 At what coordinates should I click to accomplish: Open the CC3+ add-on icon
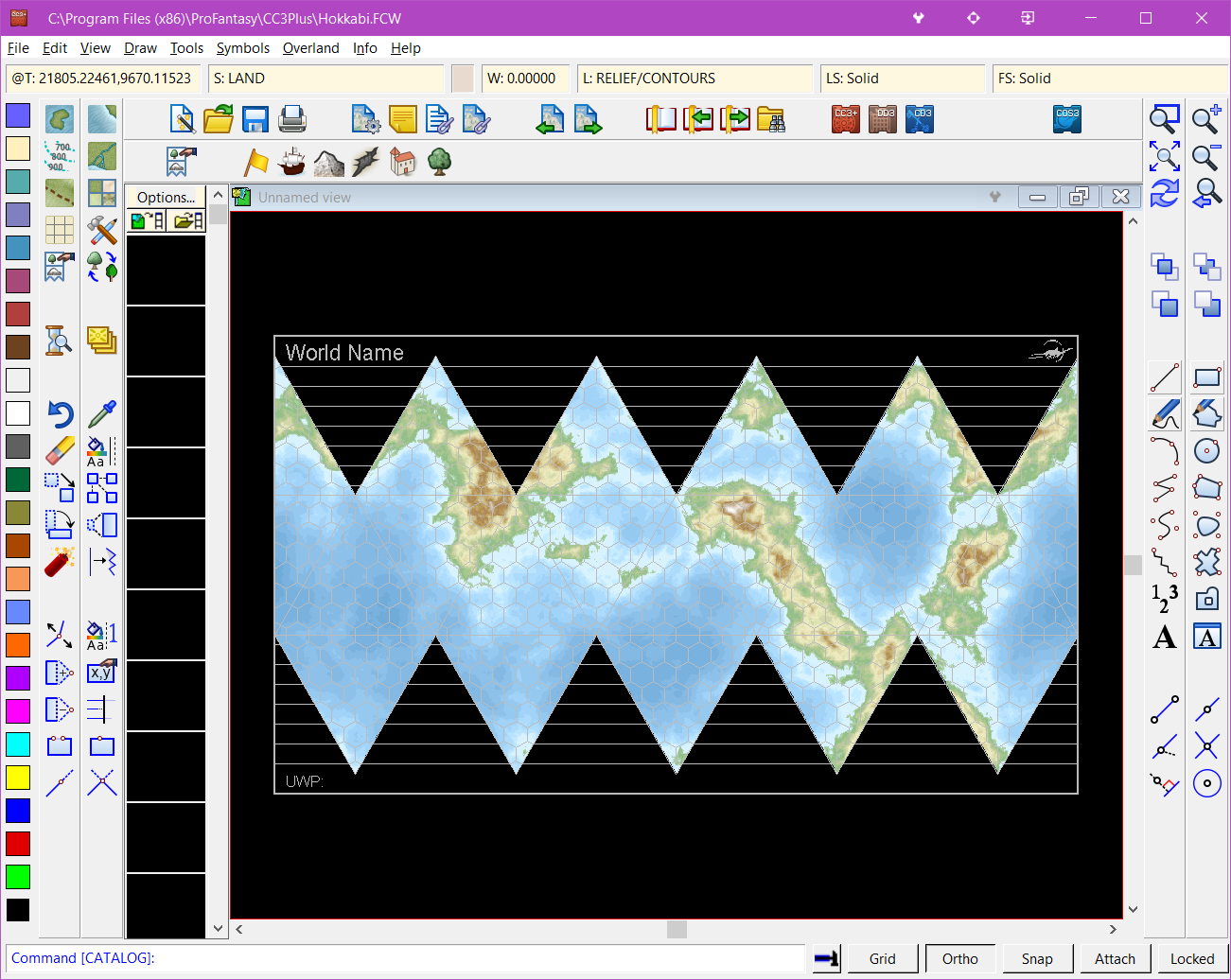point(846,119)
